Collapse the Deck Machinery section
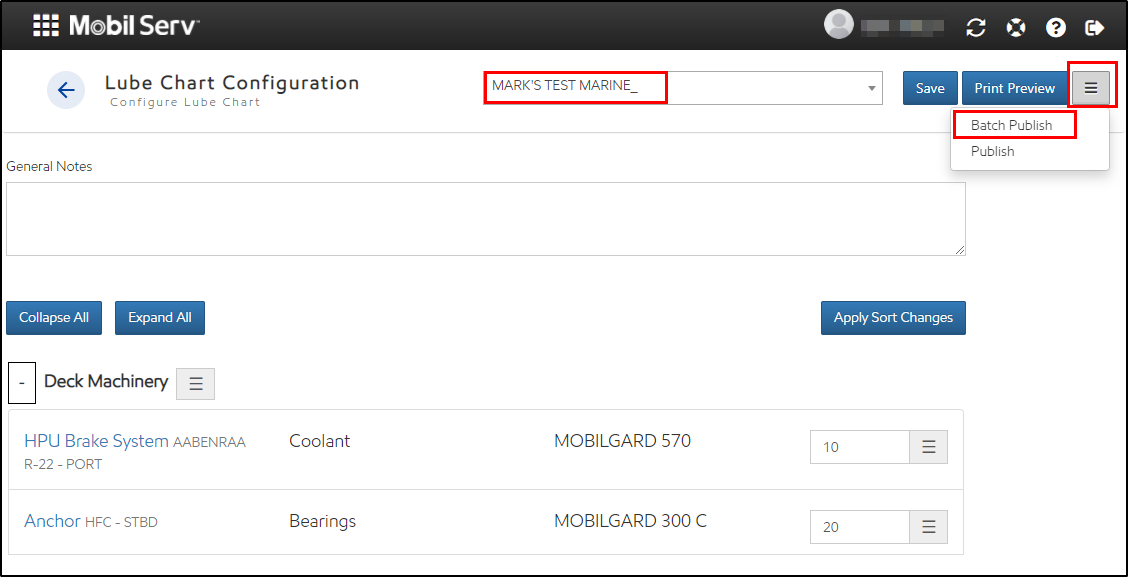The height and width of the screenshot is (577, 1128). 21,383
